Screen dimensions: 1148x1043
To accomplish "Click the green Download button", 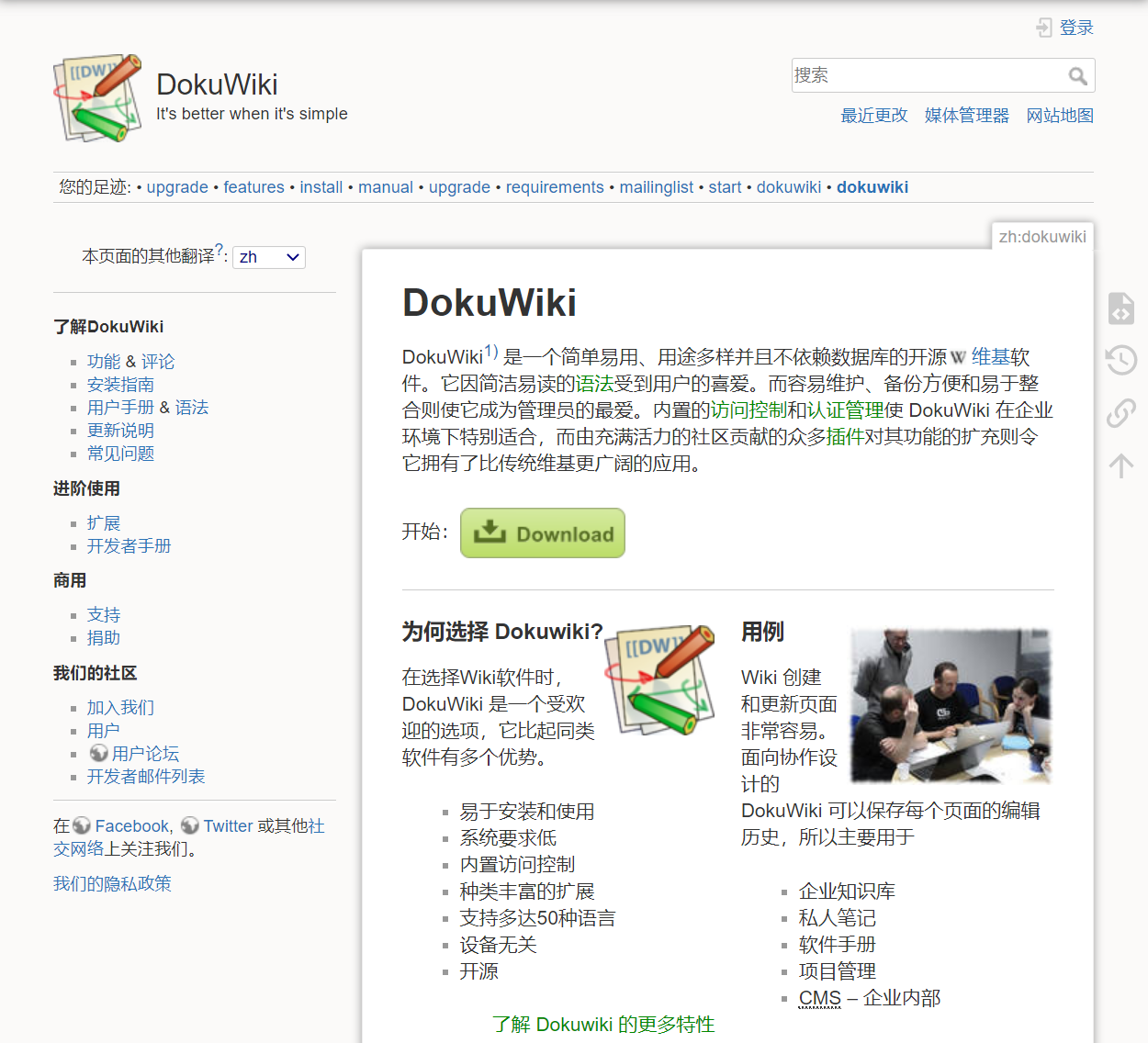I will coord(542,533).
